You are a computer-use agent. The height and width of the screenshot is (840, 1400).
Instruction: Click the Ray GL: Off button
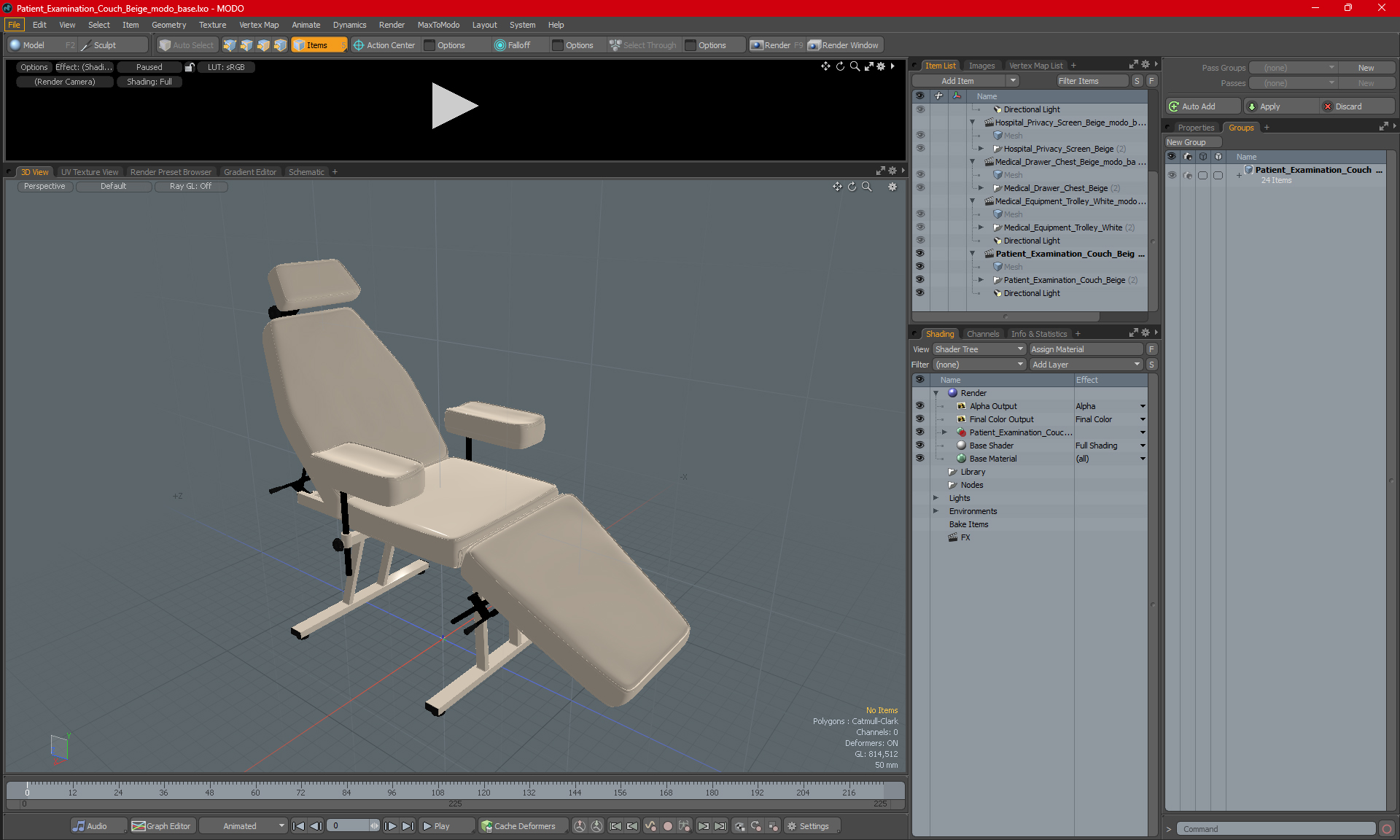pos(191,187)
